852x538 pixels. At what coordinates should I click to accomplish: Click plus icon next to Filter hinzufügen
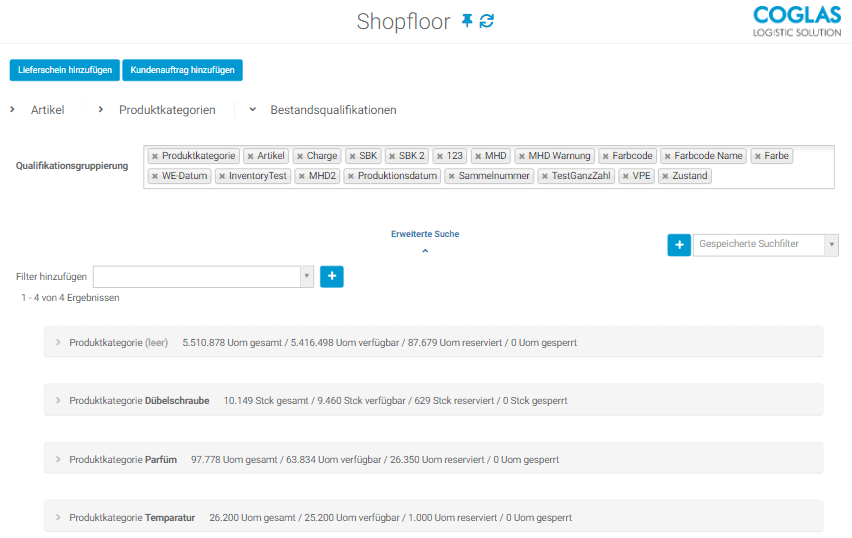coord(332,277)
